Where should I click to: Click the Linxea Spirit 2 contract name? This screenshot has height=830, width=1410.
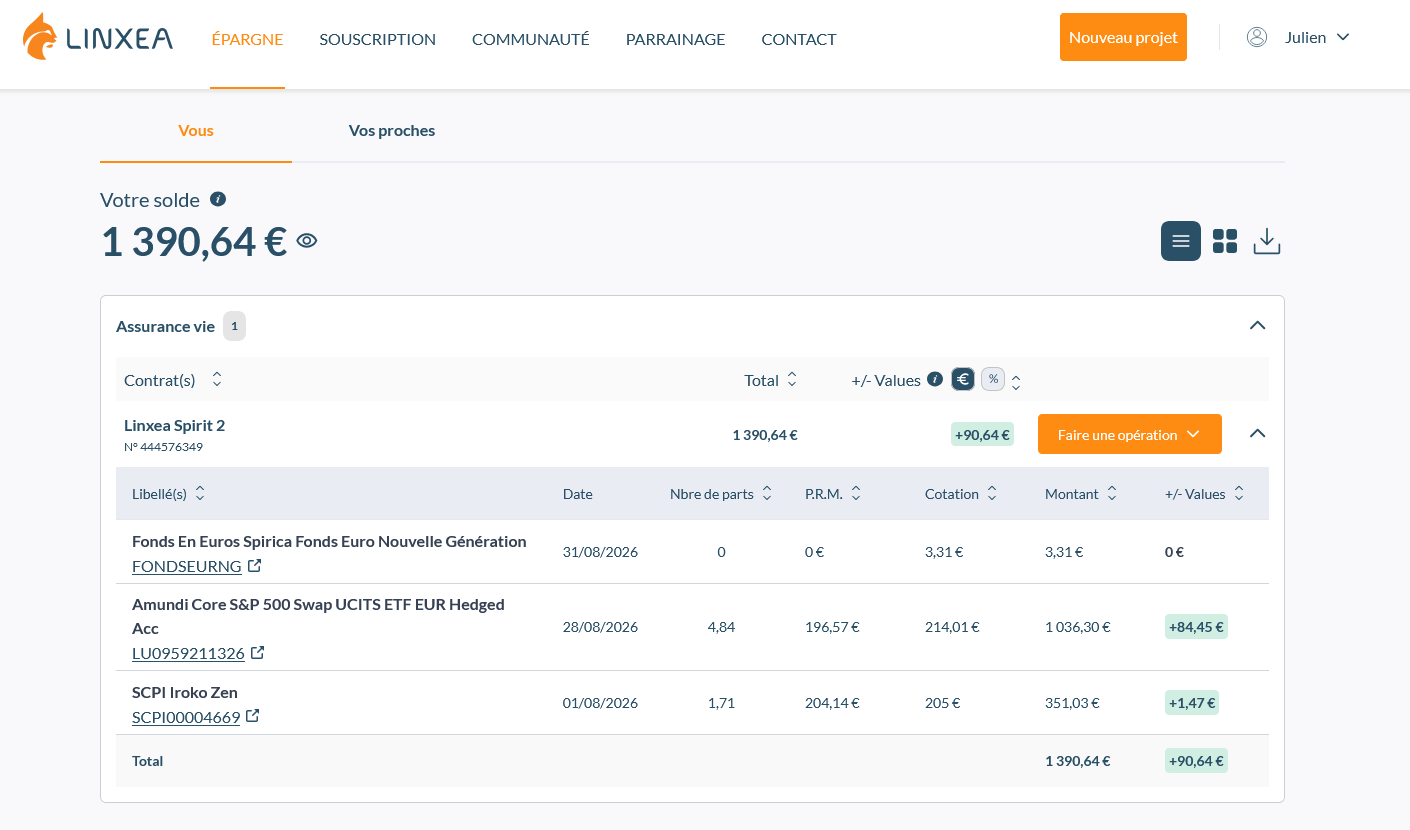point(175,425)
